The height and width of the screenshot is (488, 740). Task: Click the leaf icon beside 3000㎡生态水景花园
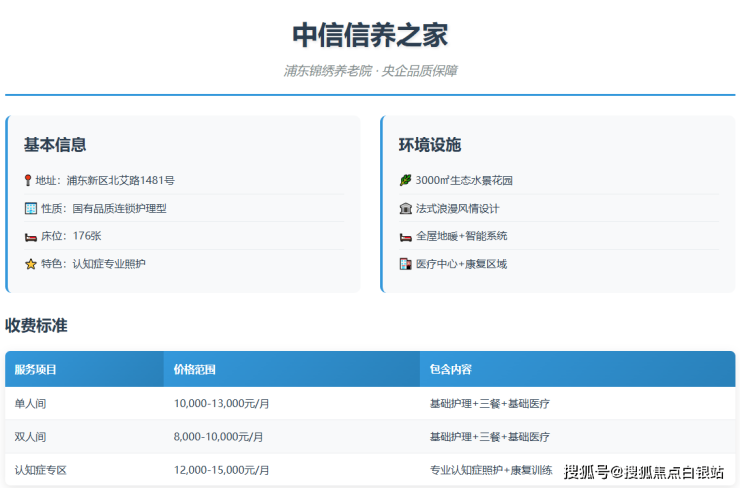tap(405, 181)
